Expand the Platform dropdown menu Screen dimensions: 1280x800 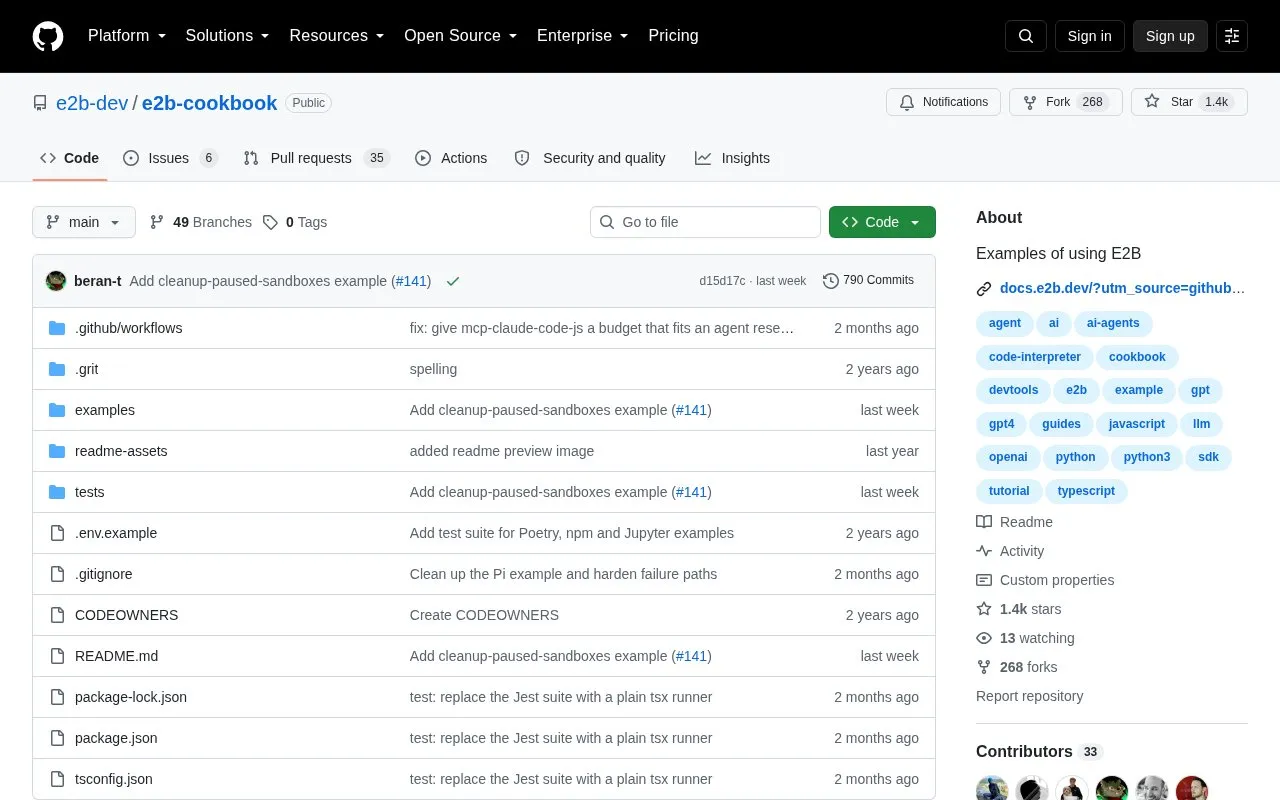126,36
